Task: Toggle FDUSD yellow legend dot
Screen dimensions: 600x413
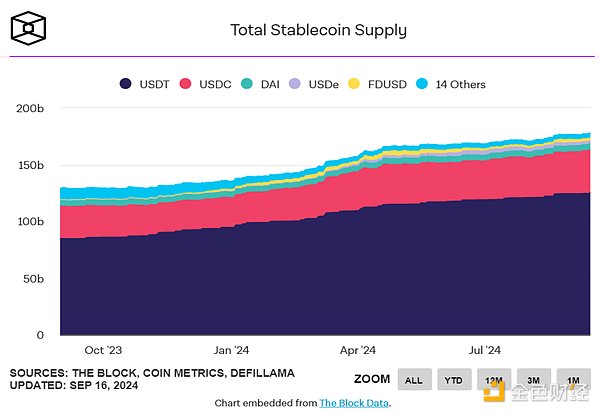Action: pyautogui.click(x=352, y=84)
